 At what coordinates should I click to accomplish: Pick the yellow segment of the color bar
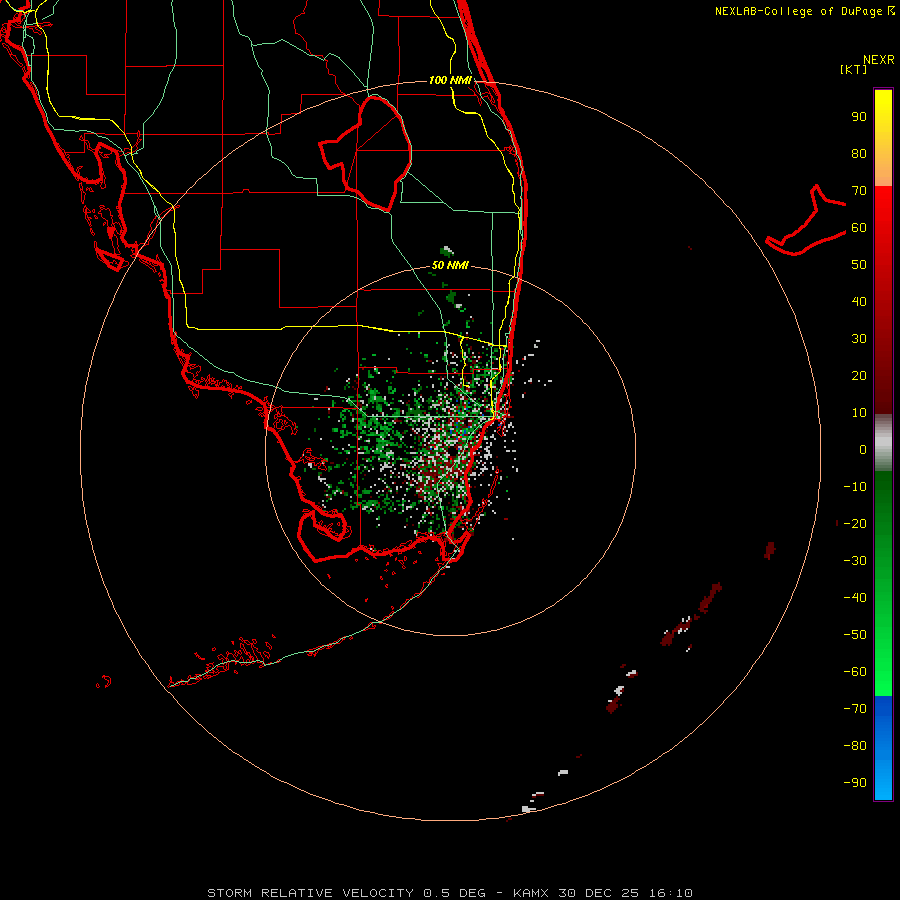point(883,138)
